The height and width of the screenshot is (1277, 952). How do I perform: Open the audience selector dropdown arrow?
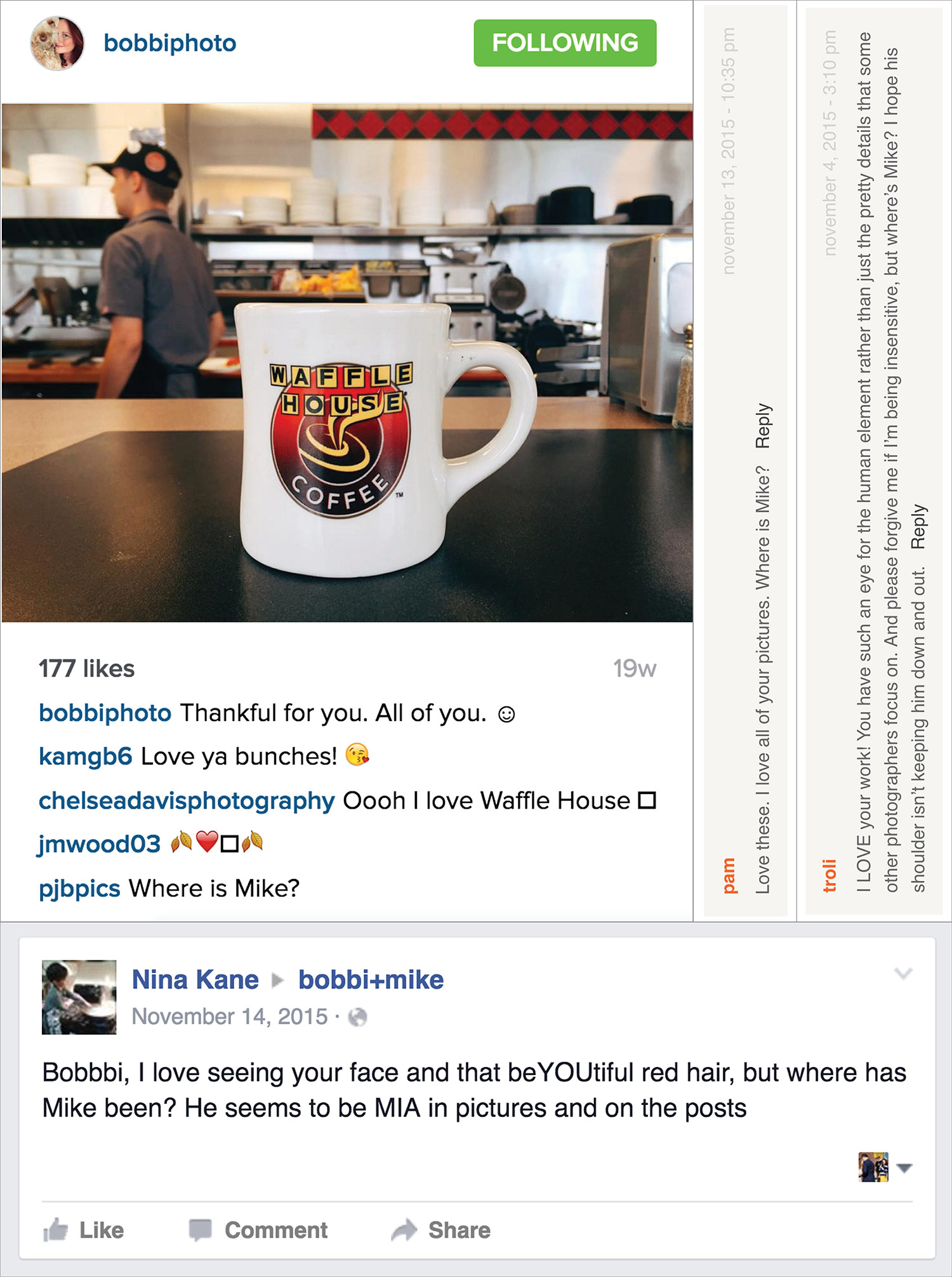click(x=904, y=1167)
